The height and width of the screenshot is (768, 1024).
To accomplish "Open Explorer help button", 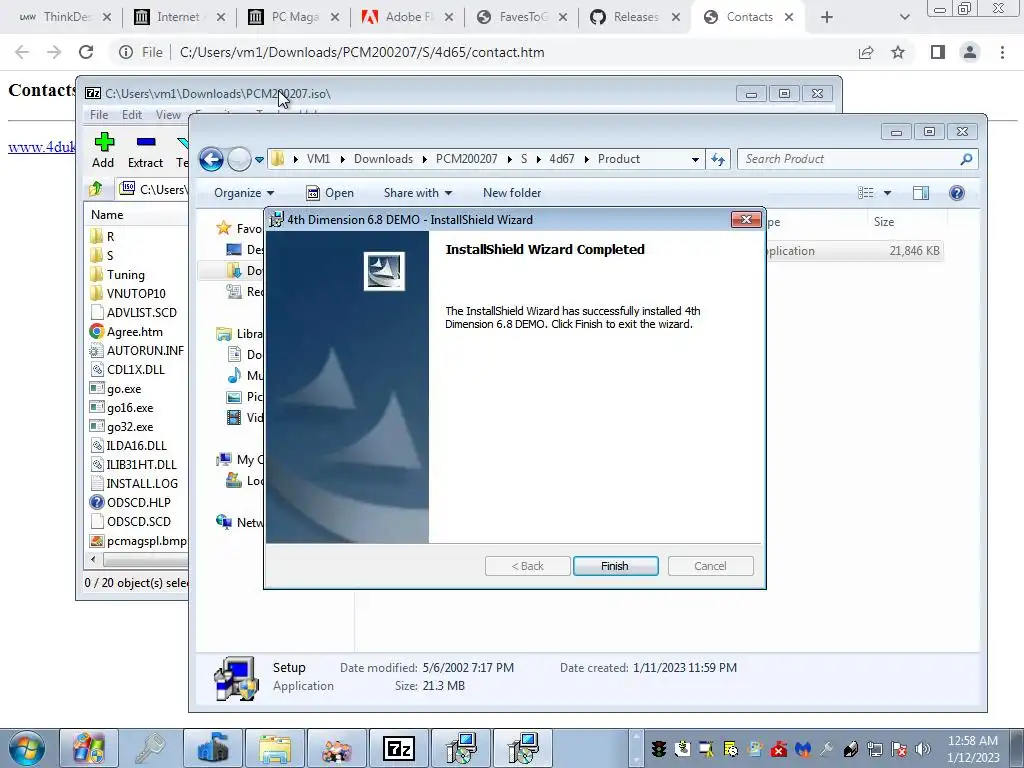I will pyautogui.click(x=957, y=193).
